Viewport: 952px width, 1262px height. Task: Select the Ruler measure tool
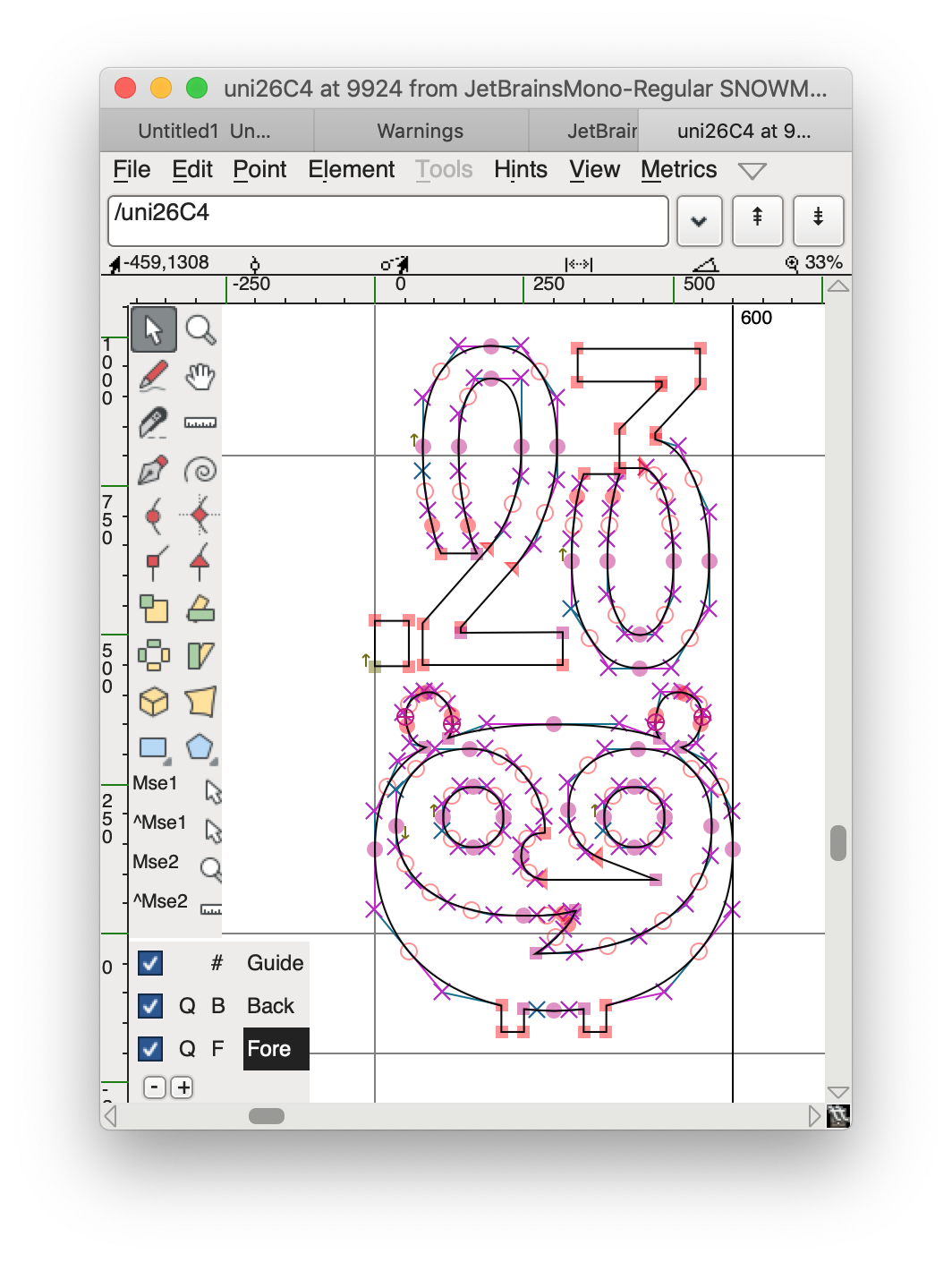[x=200, y=422]
